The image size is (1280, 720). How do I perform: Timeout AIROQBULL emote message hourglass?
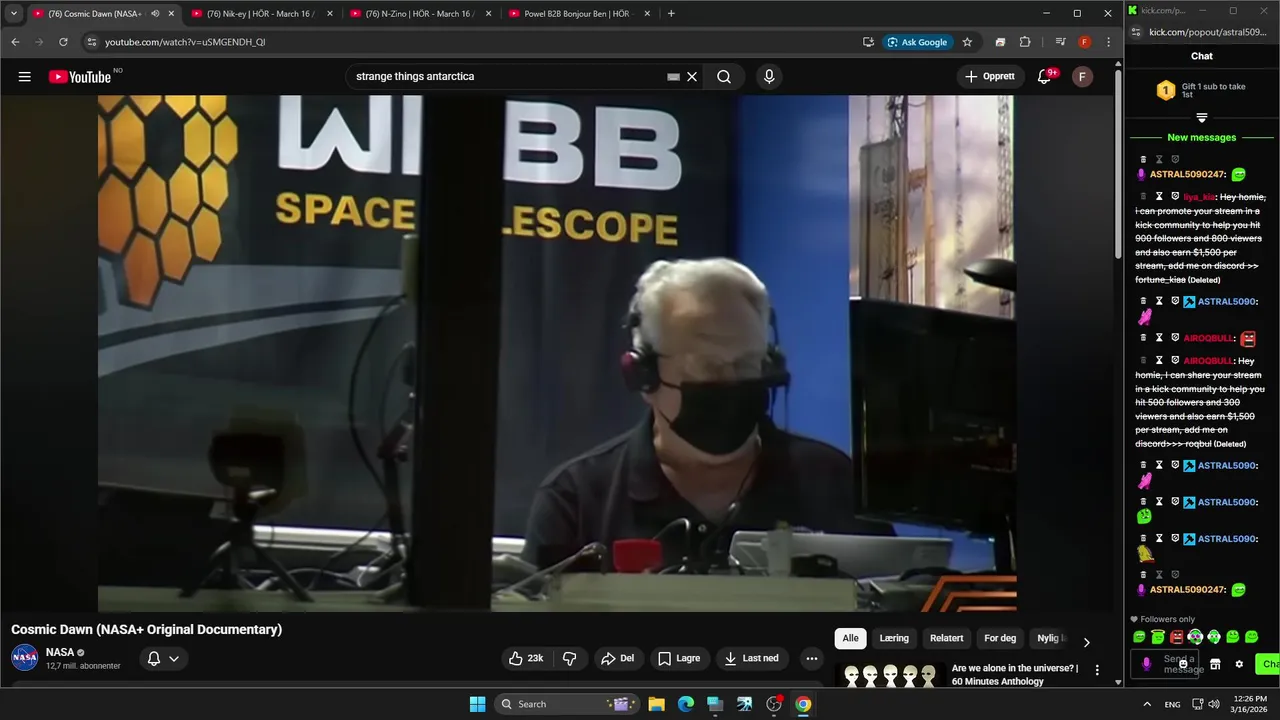tap(1160, 337)
